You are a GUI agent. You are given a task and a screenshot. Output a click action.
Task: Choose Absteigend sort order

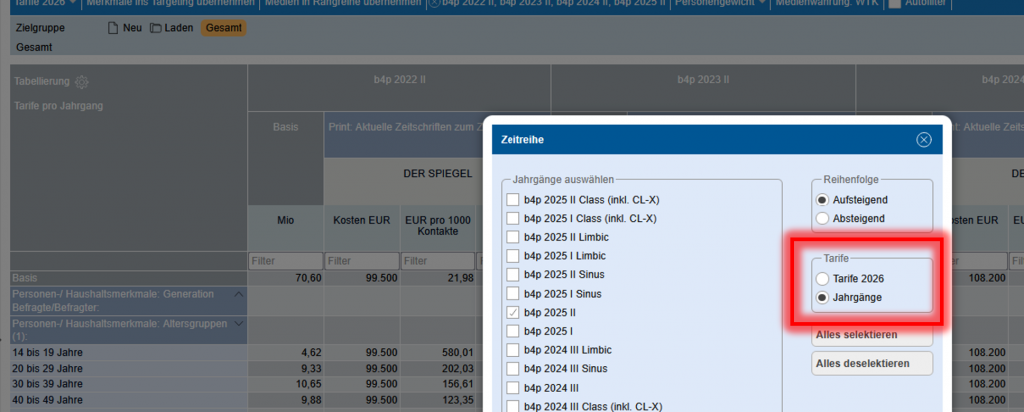(823, 217)
